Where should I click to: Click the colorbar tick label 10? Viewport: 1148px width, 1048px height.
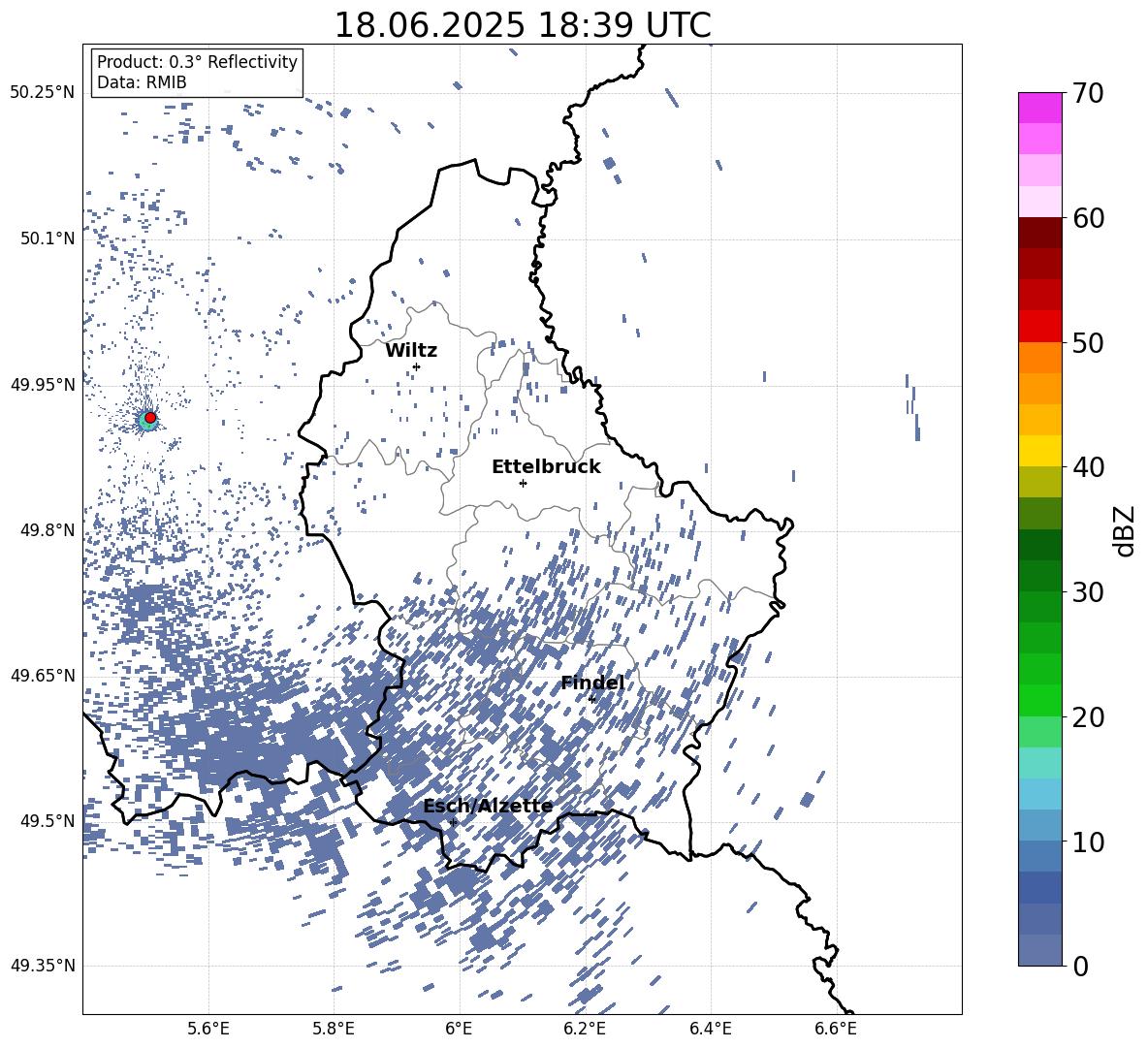pyautogui.click(x=1089, y=842)
